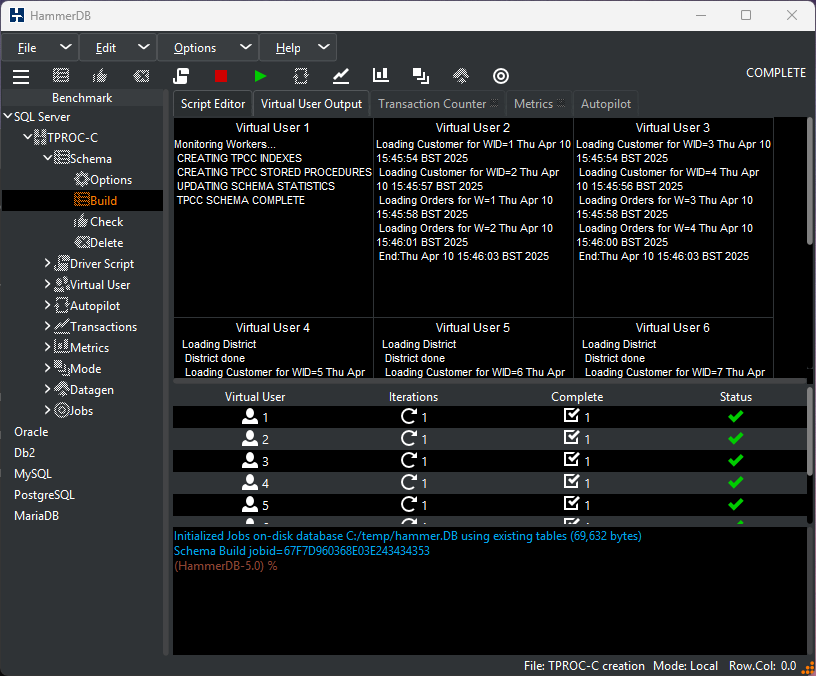Click the Delete tree icon
816x676 pixels.
point(82,243)
